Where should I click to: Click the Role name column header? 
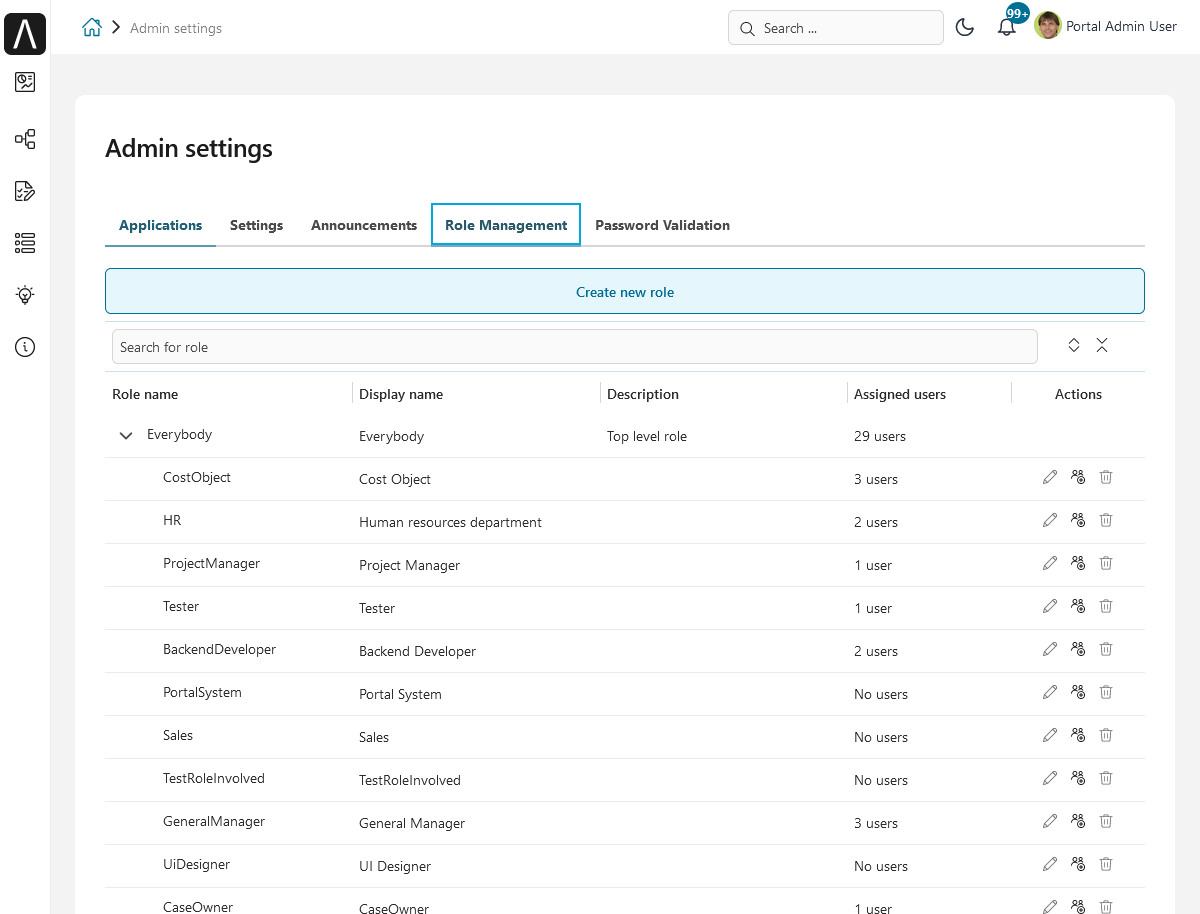[x=145, y=394]
